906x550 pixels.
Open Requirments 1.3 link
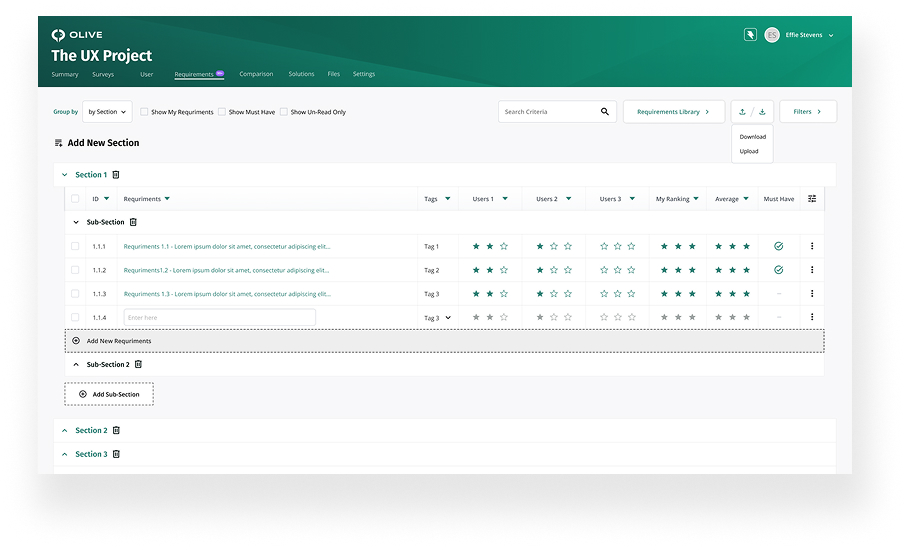click(x=227, y=293)
